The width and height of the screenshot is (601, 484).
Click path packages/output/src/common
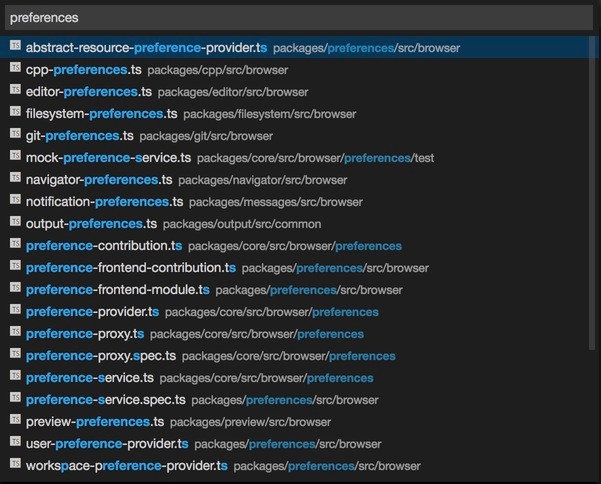pos(242,224)
